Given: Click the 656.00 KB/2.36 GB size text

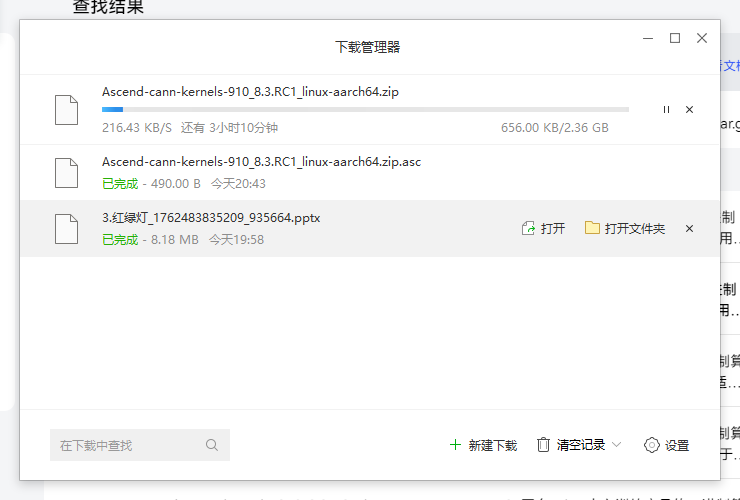Looking at the screenshot, I should [555, 128].
